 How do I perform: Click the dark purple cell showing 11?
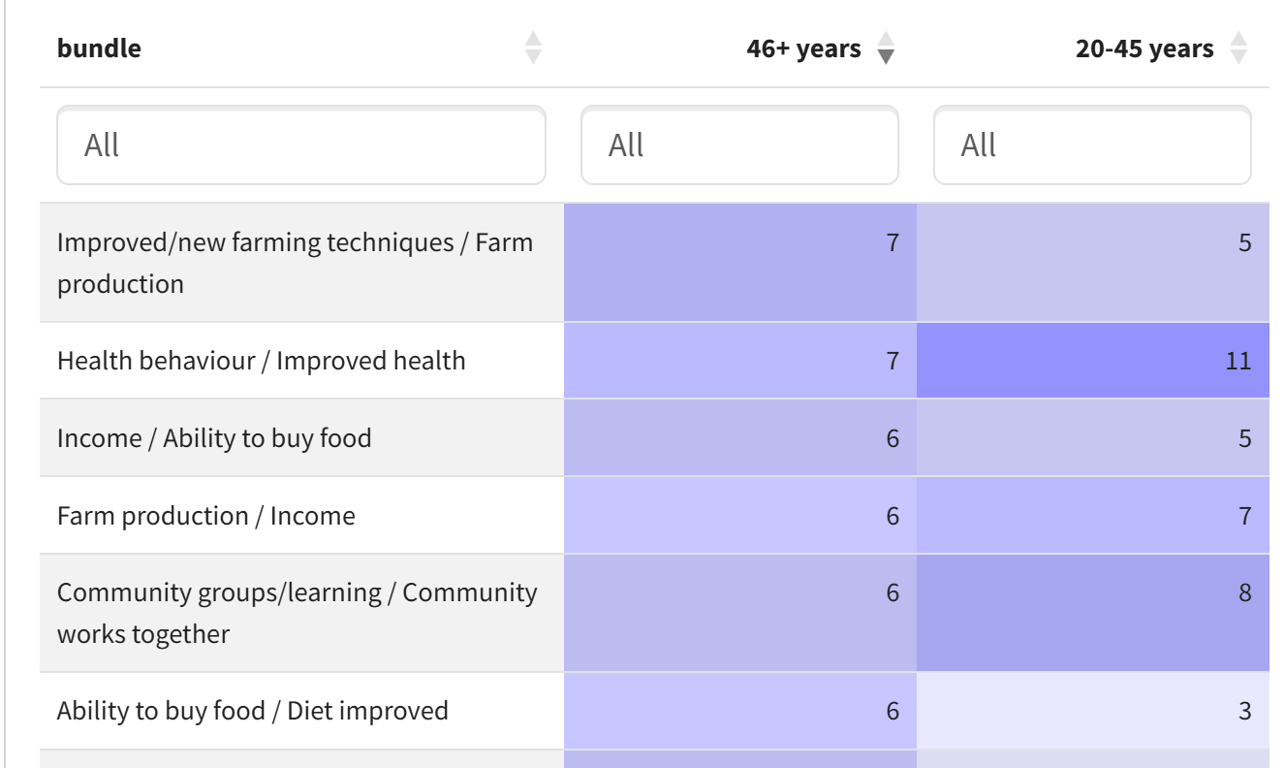pyautogui.click(x=1093, y=361)
